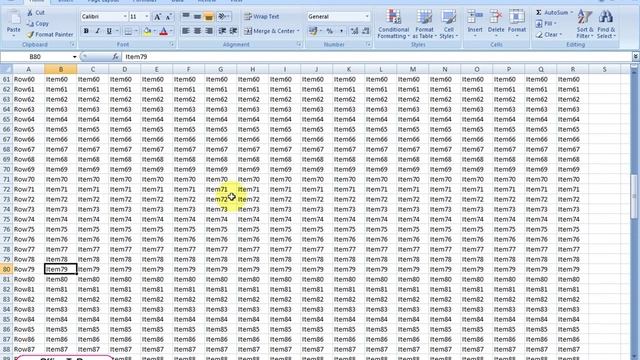
Task: Expand the Merge & Center dropdown arrow
Action: (x=298, y=31)
